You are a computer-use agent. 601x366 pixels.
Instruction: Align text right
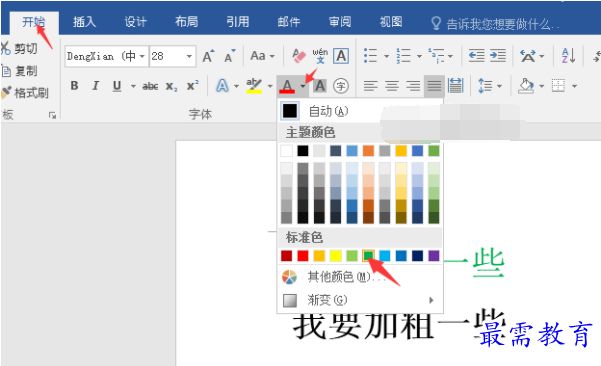point(413,85)
